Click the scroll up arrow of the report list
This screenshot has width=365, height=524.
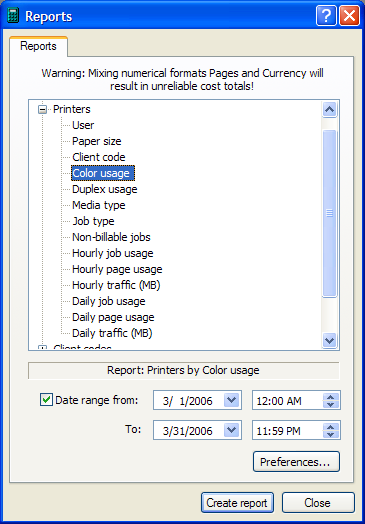330,109
